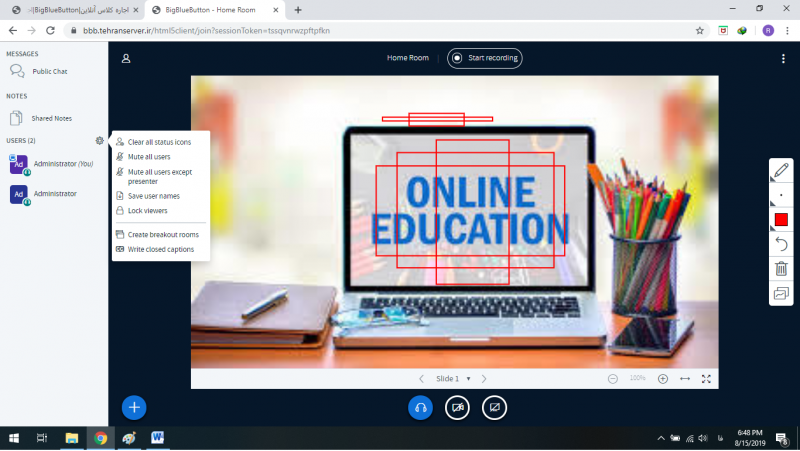Undo the last whiteboard annotation
Viewport: 800px width, 451px height.
click(x=781, y=244)
